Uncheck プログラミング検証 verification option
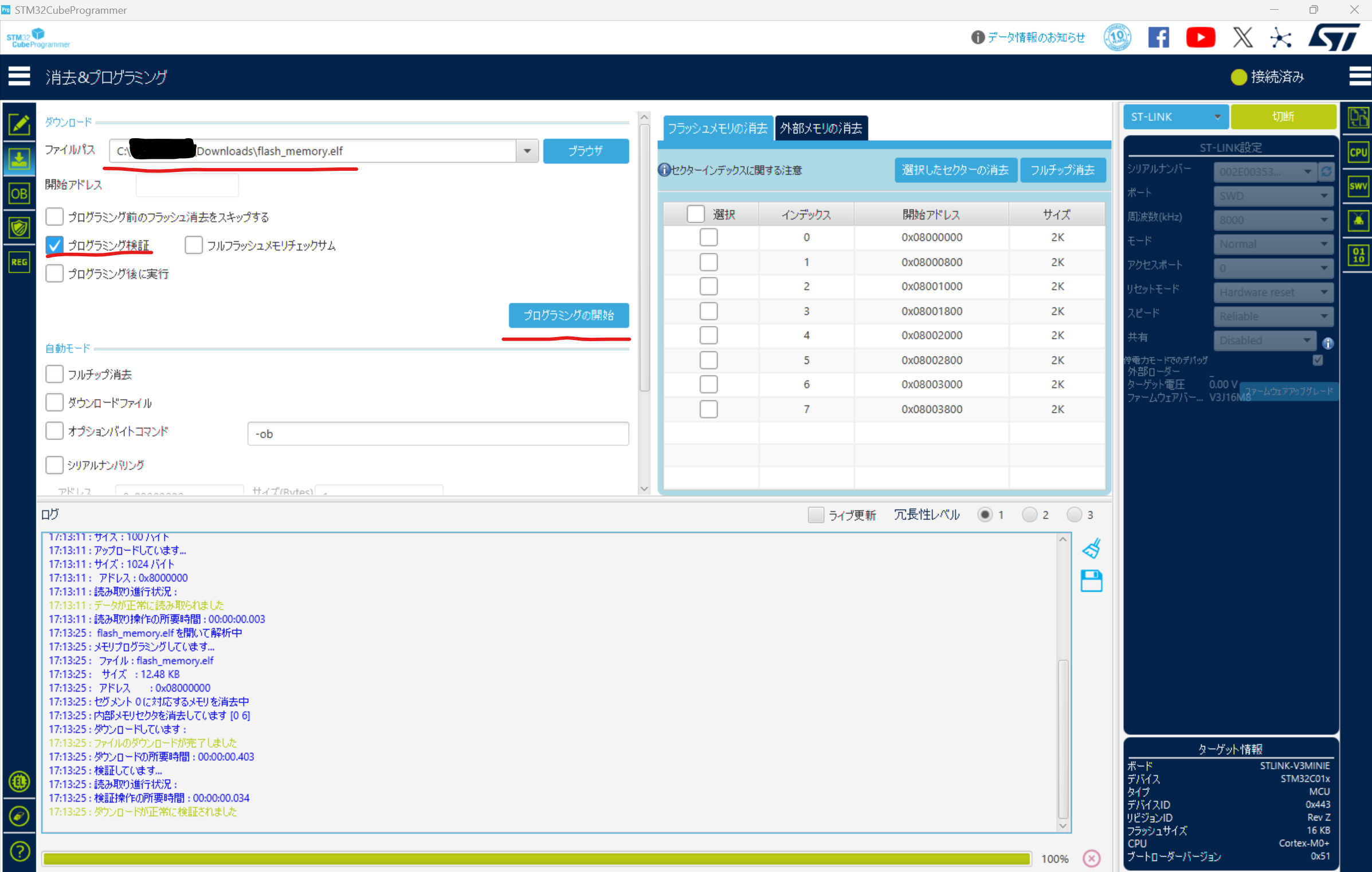This screenshot has width=1372, height=872. [54, 245]
